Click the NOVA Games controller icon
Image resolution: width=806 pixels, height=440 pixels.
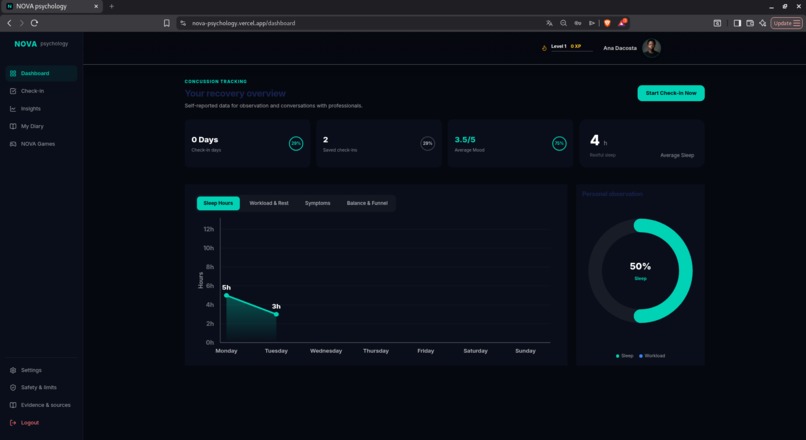click(13, 144)
